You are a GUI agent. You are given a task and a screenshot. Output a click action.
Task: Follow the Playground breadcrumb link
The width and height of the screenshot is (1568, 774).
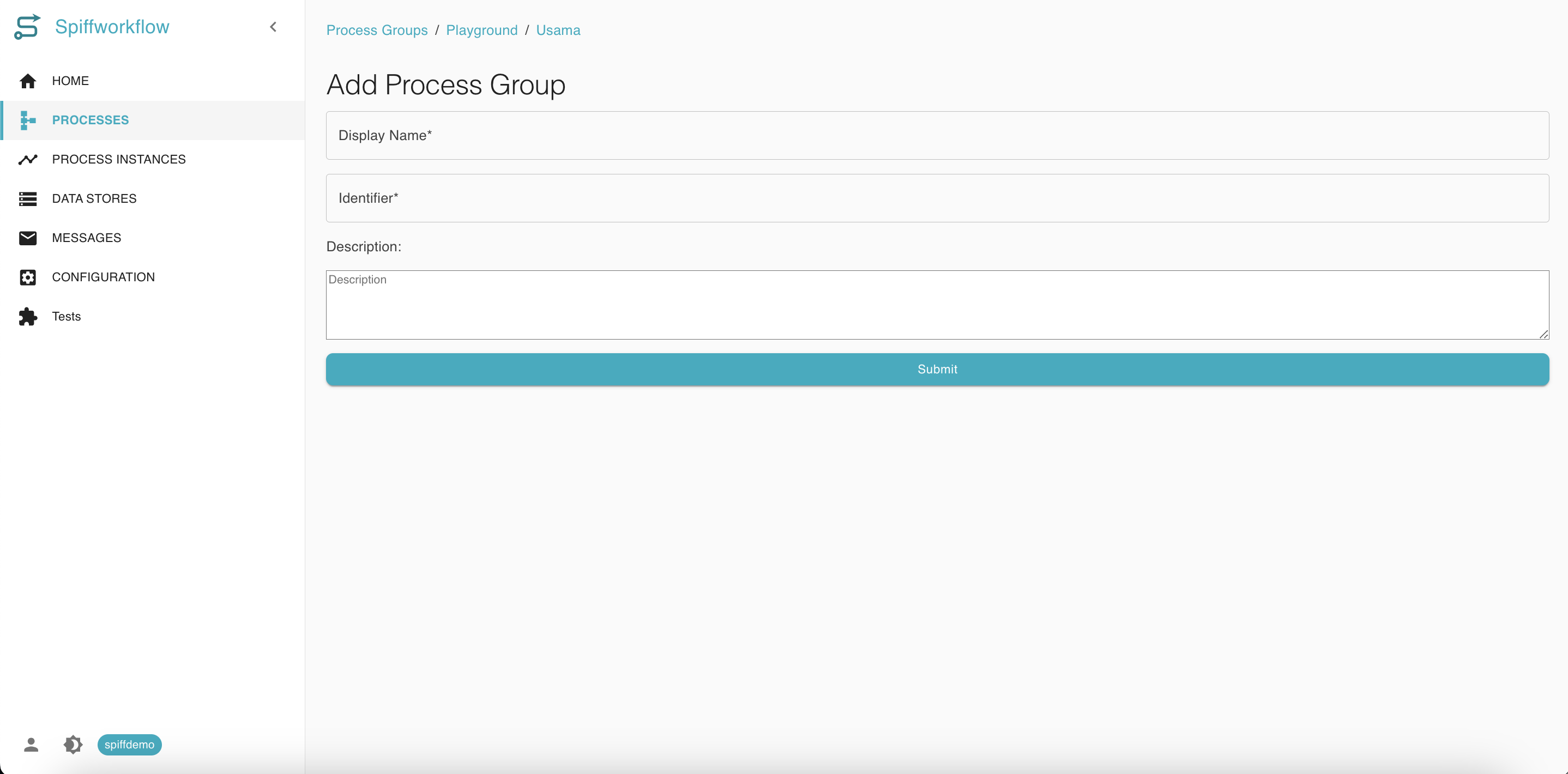[x=482, y=31]
